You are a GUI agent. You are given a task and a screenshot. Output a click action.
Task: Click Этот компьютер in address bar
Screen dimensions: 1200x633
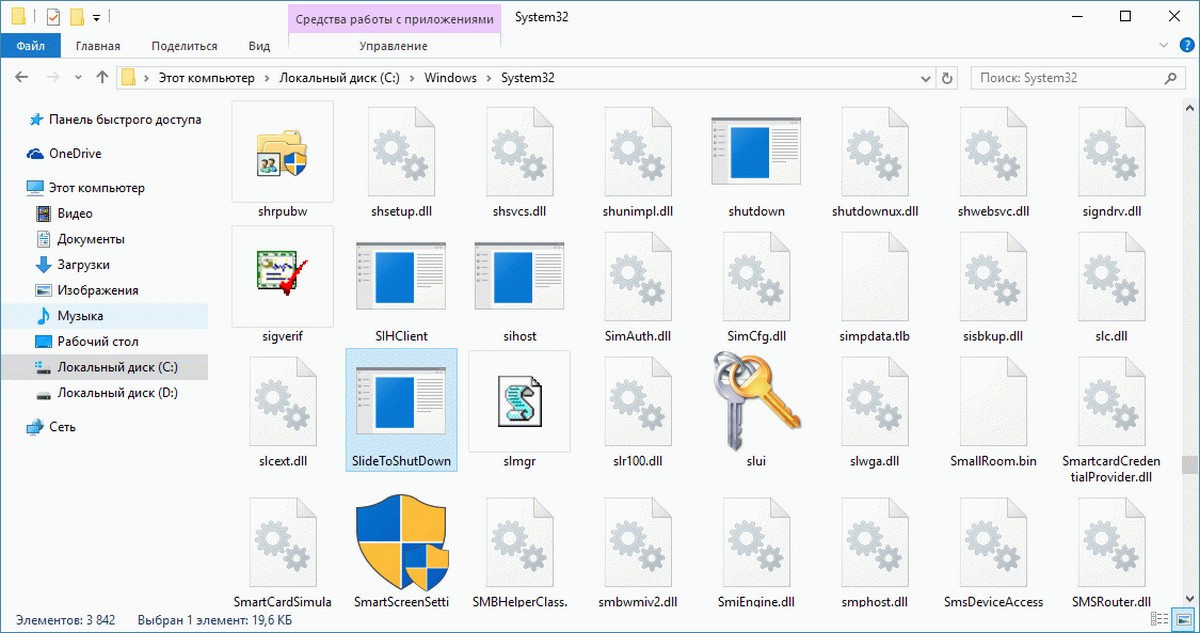click(x=205, y=77)
